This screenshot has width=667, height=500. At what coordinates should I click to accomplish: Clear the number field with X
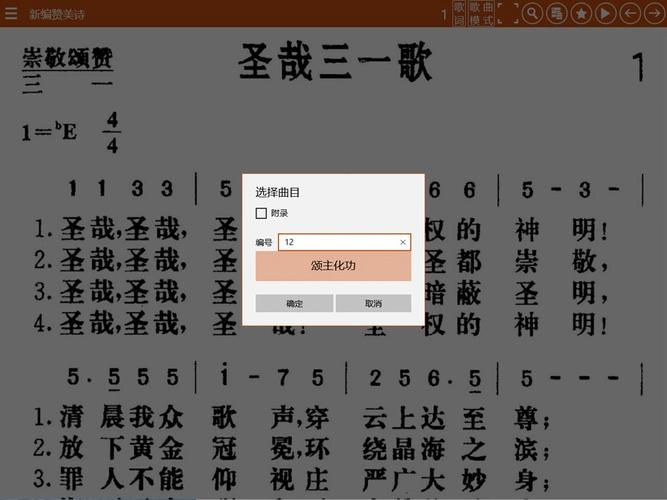tap(403, 242)
